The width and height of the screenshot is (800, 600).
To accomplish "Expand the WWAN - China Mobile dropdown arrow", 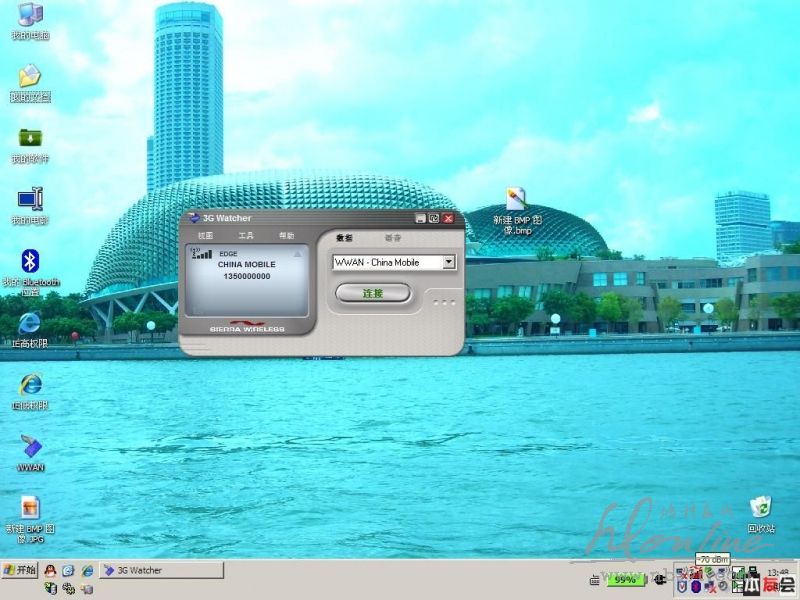I will click(x=449, y=262).
